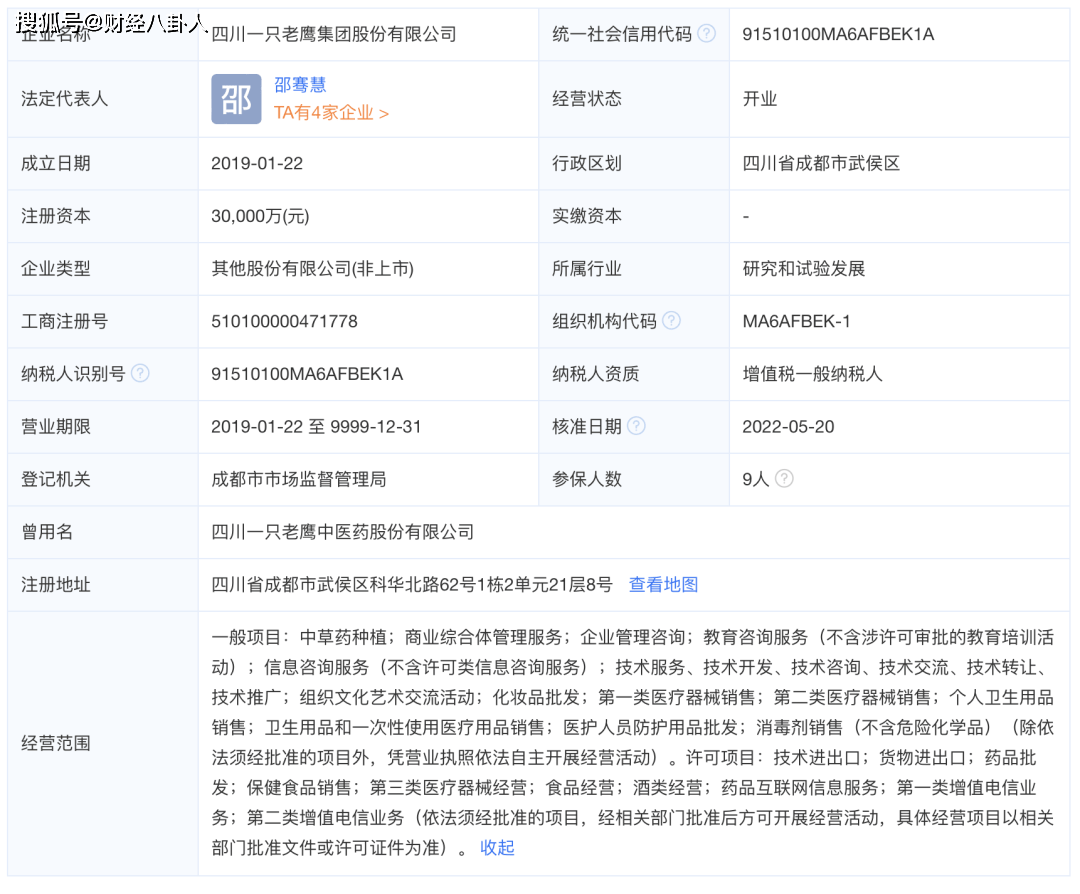Click question mark icon after 9人
The height and width of the screenshot is (894, 1080).
[784, 479]
